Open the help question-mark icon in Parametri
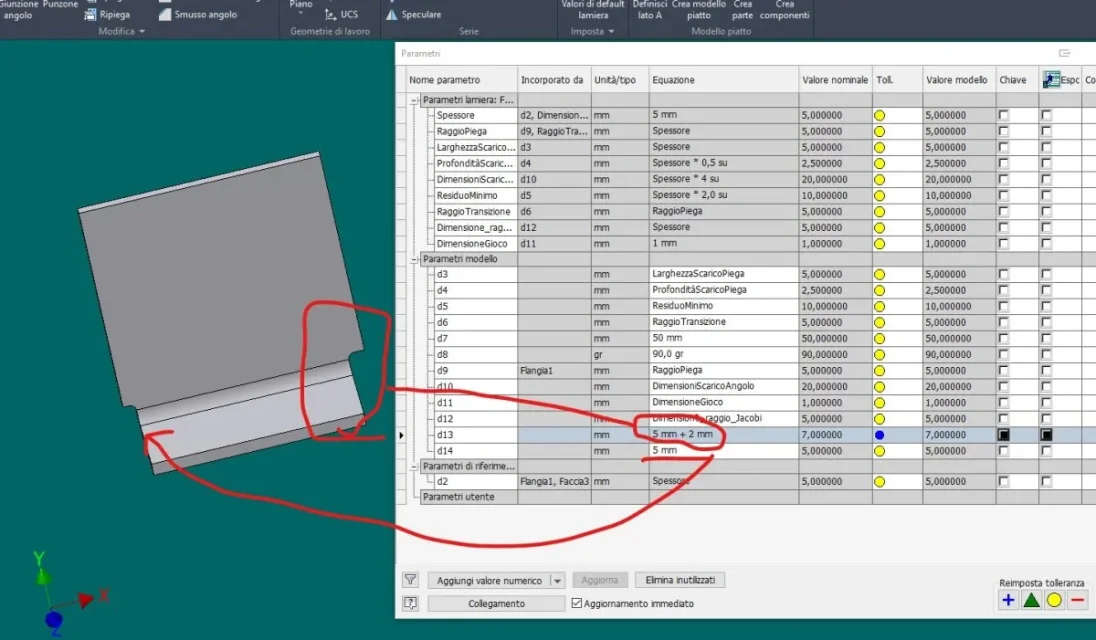 click(410, 603)
